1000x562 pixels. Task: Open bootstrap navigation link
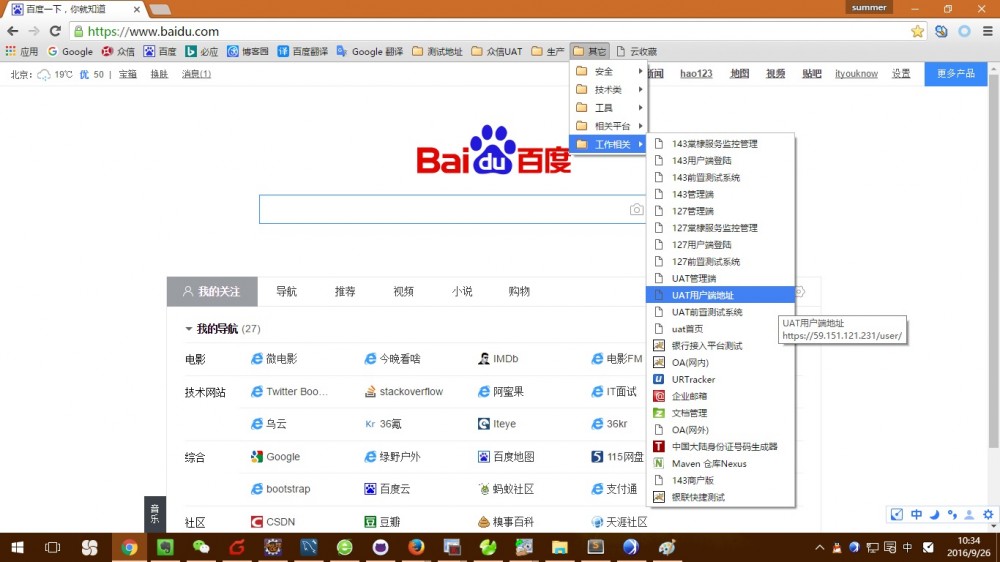click(281, 489)
